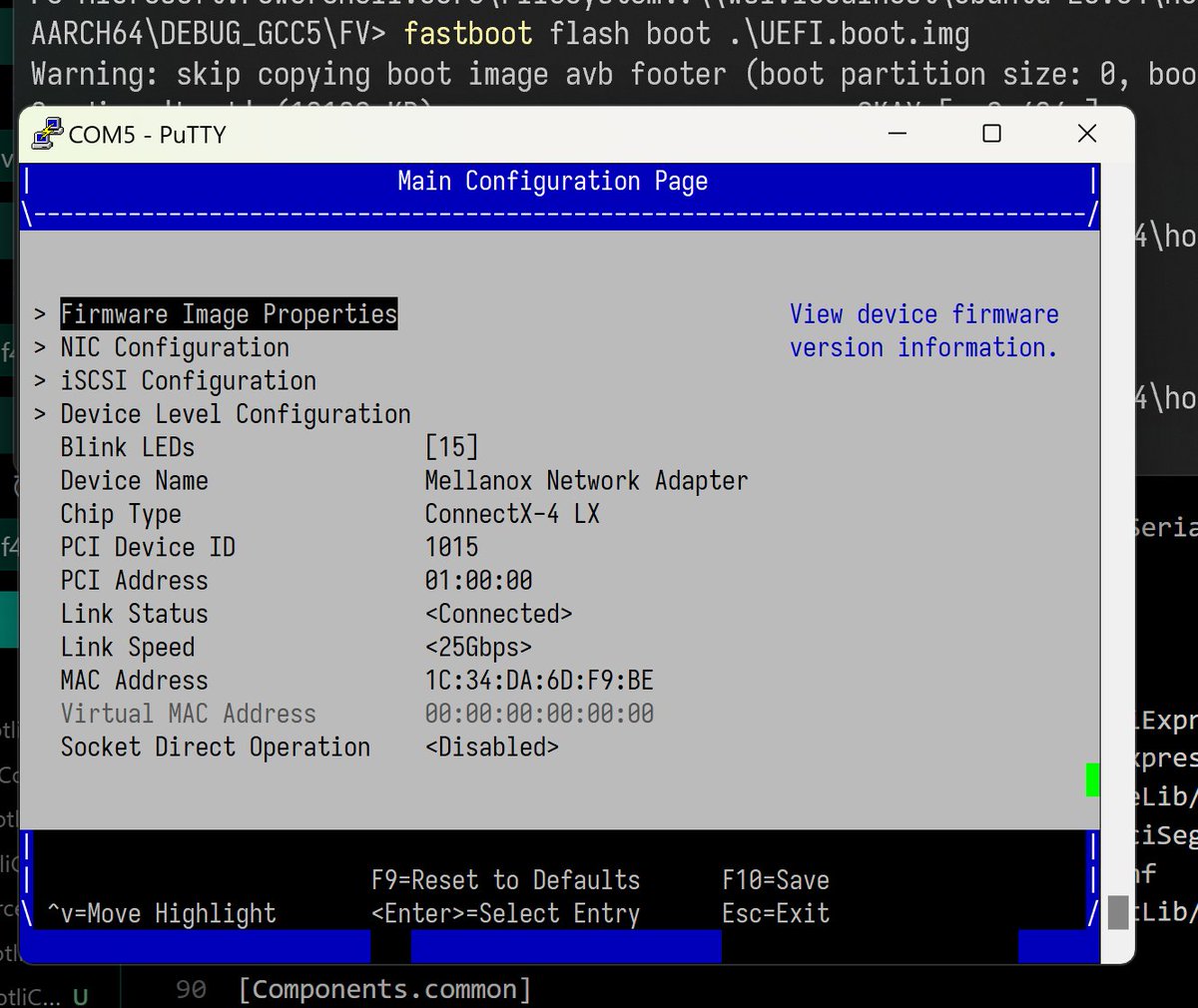Expand arrow beside Firmware Image Properties
This screenshot has width=1198, height=1008.
pos(40,314)
